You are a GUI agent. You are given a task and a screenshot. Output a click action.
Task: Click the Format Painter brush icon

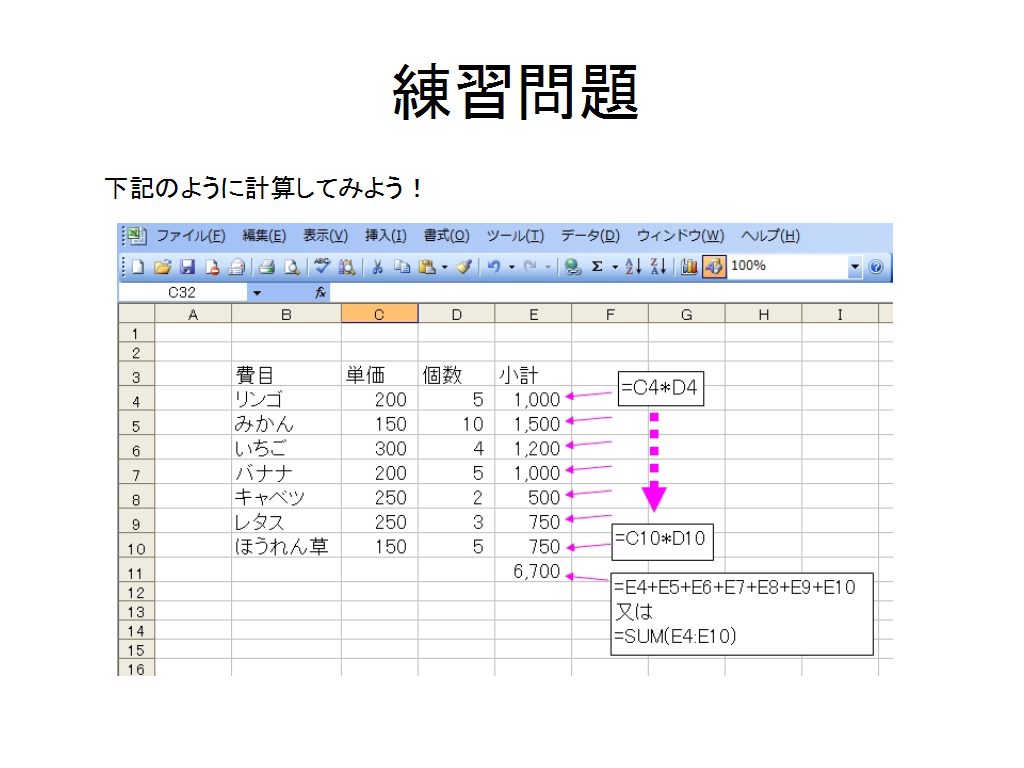[463, 267]
